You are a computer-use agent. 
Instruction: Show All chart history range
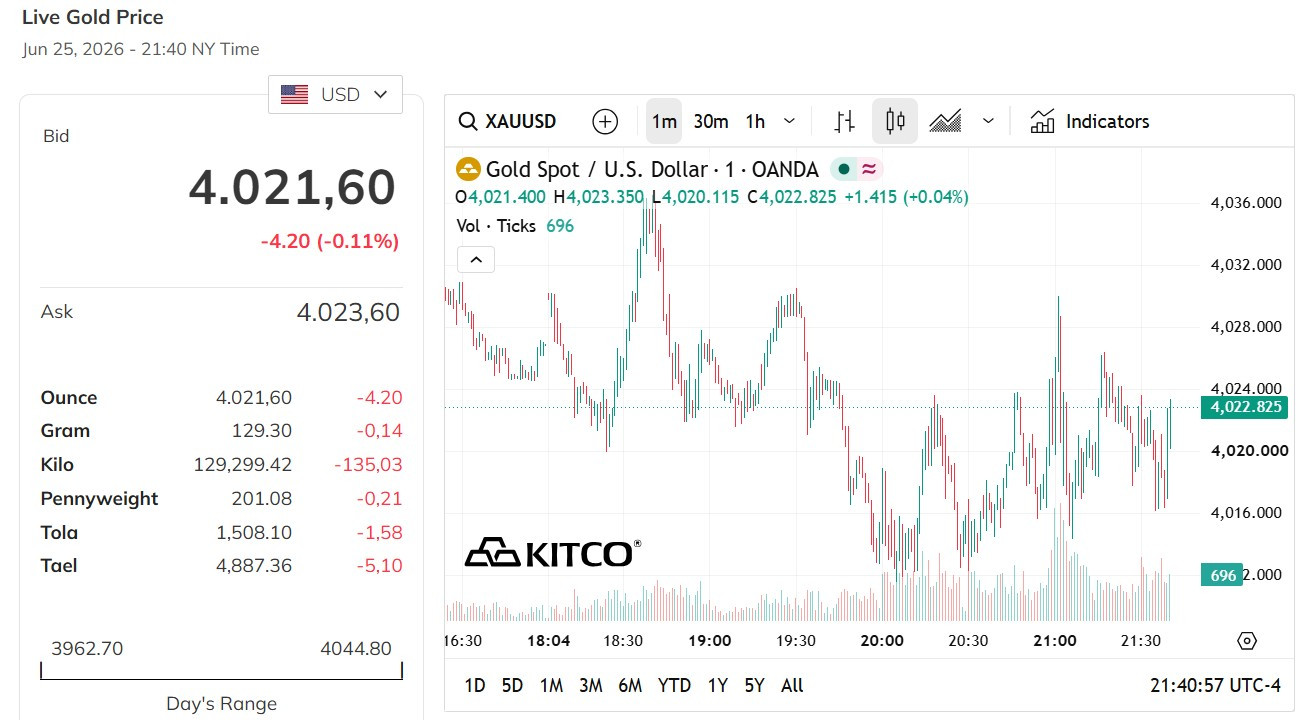(x=792, y=685)
